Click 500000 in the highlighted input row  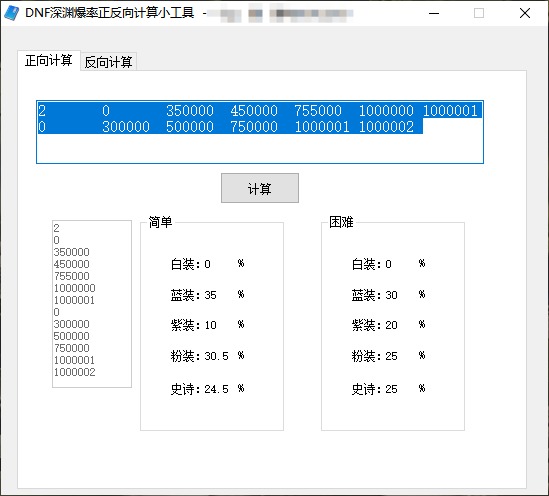pos(190,127)
